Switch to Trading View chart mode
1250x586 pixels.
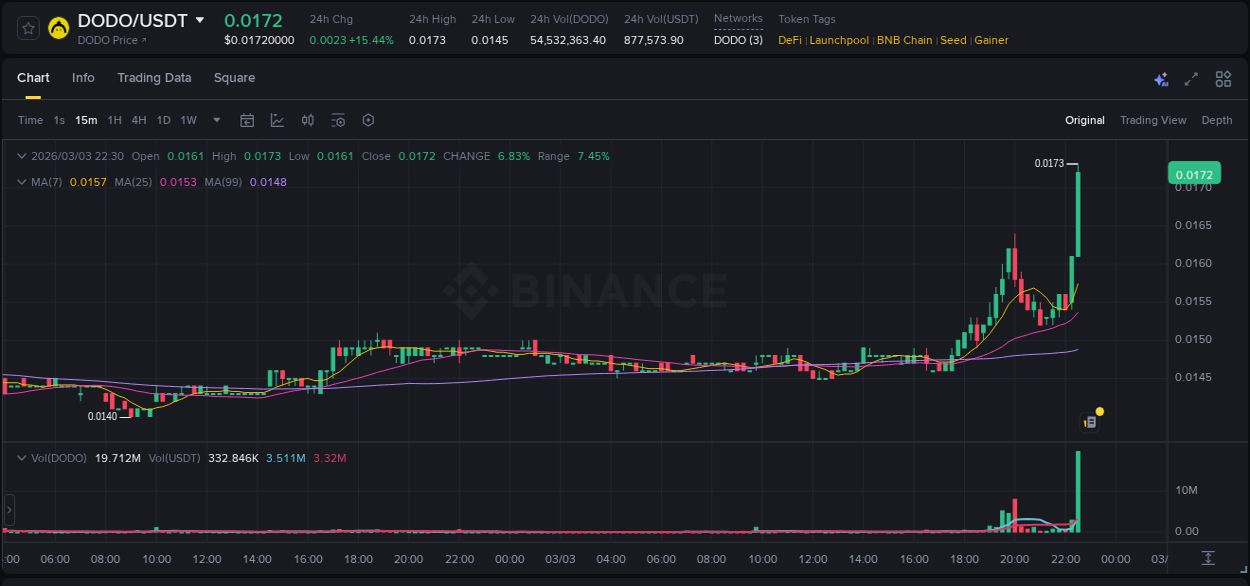point(1153,120)
